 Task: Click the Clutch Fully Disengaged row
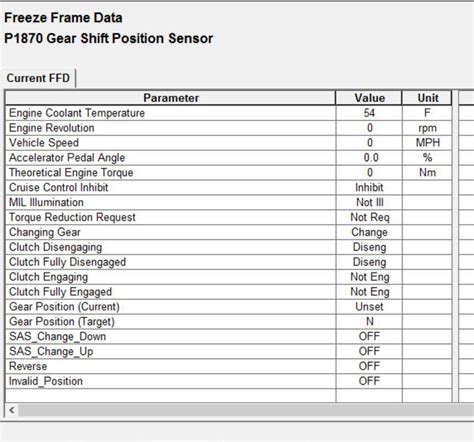click(229, 262)
